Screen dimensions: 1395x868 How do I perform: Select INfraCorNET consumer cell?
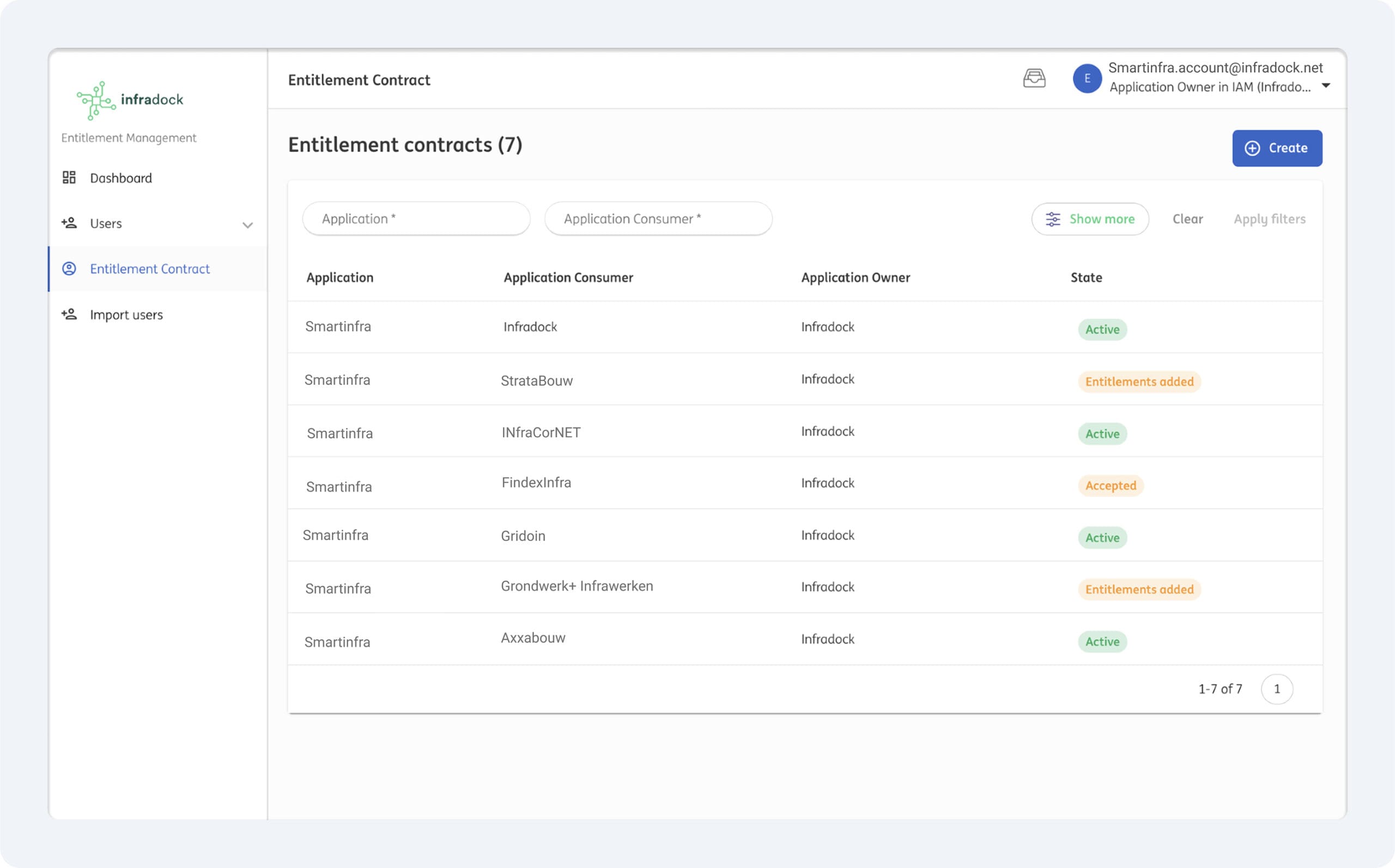tap(541, 432)
